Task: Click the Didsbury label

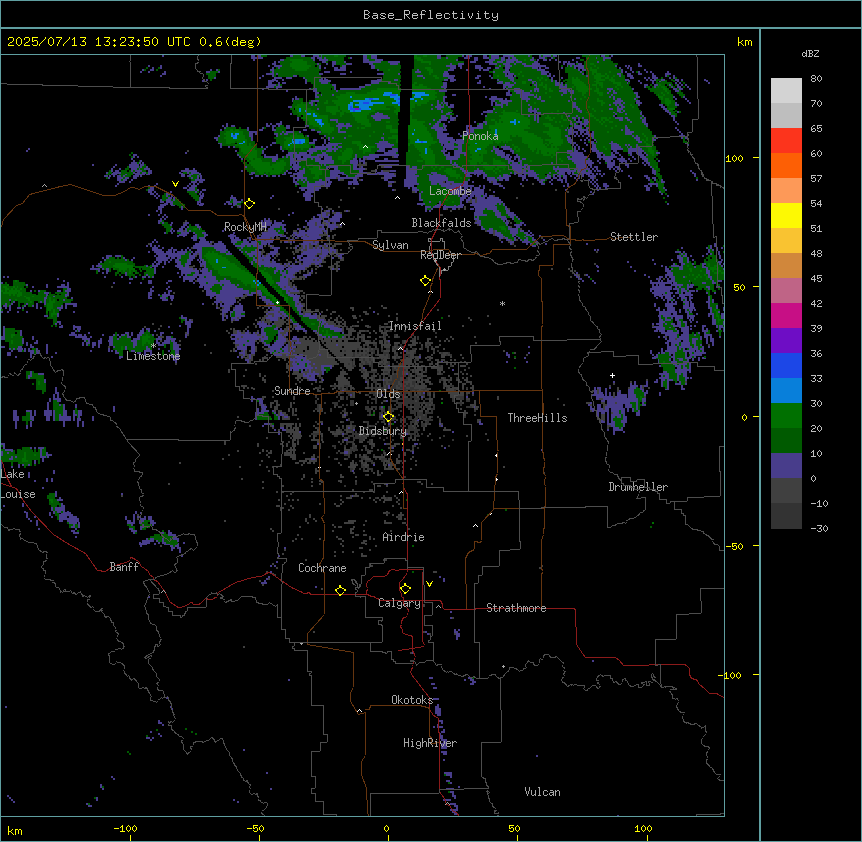Action: click(x=383, y=431)
